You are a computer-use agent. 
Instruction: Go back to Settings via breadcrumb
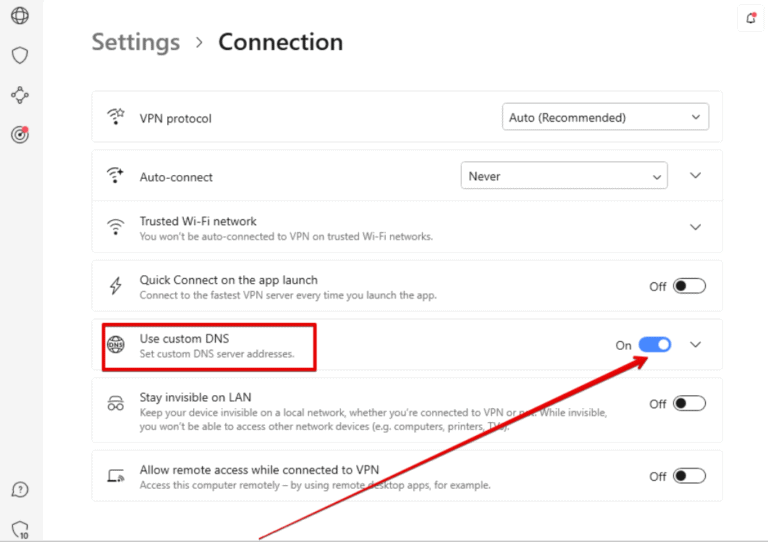[136, 42]
